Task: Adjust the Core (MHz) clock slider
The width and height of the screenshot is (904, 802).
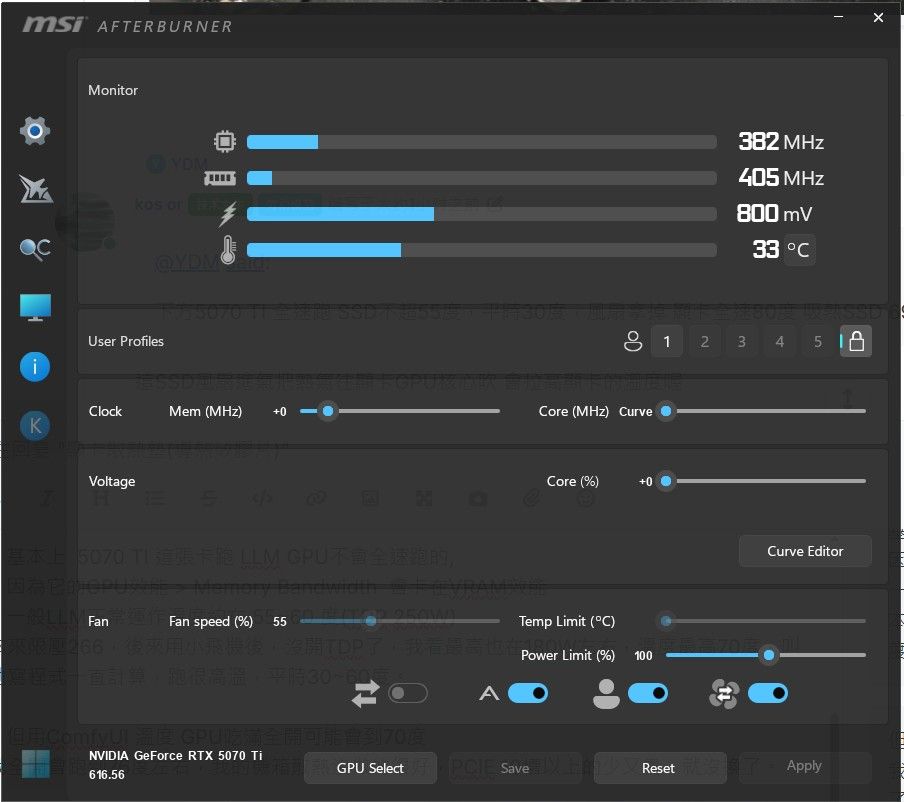Action: point(762,411)
